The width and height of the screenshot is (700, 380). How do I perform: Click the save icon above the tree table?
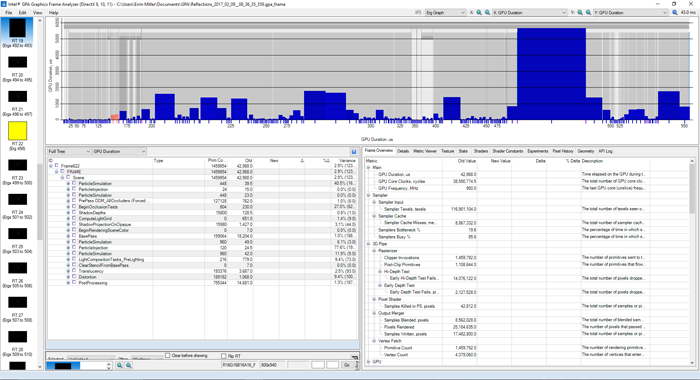354,151
